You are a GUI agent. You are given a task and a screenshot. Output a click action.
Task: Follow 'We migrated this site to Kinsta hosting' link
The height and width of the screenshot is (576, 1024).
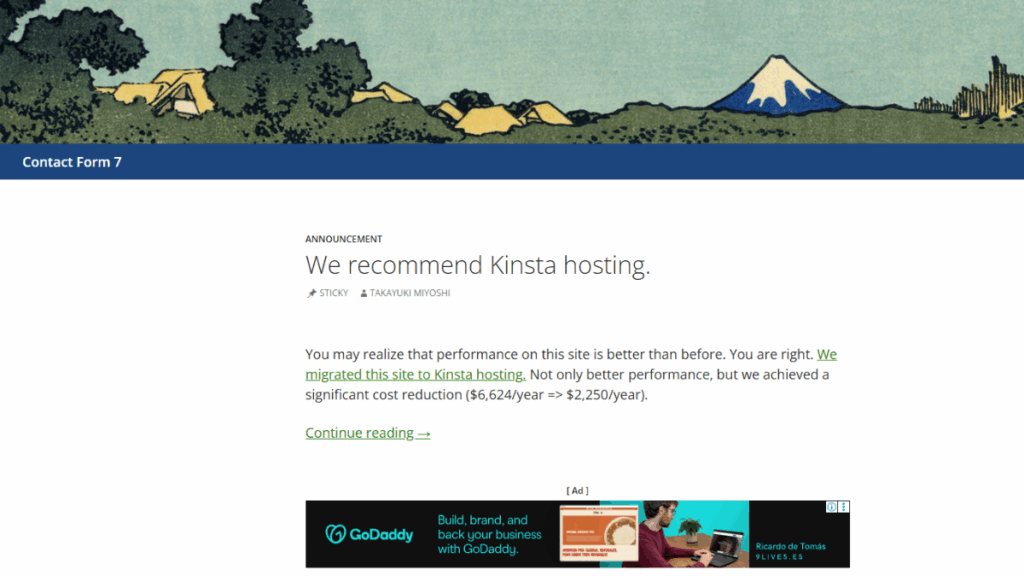(415, 374)
